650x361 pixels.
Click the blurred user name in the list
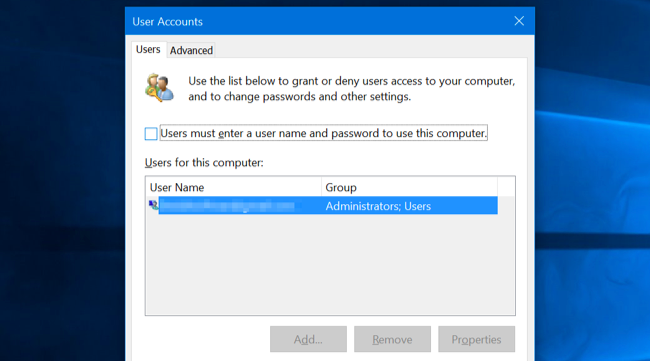tap(228, 206)
